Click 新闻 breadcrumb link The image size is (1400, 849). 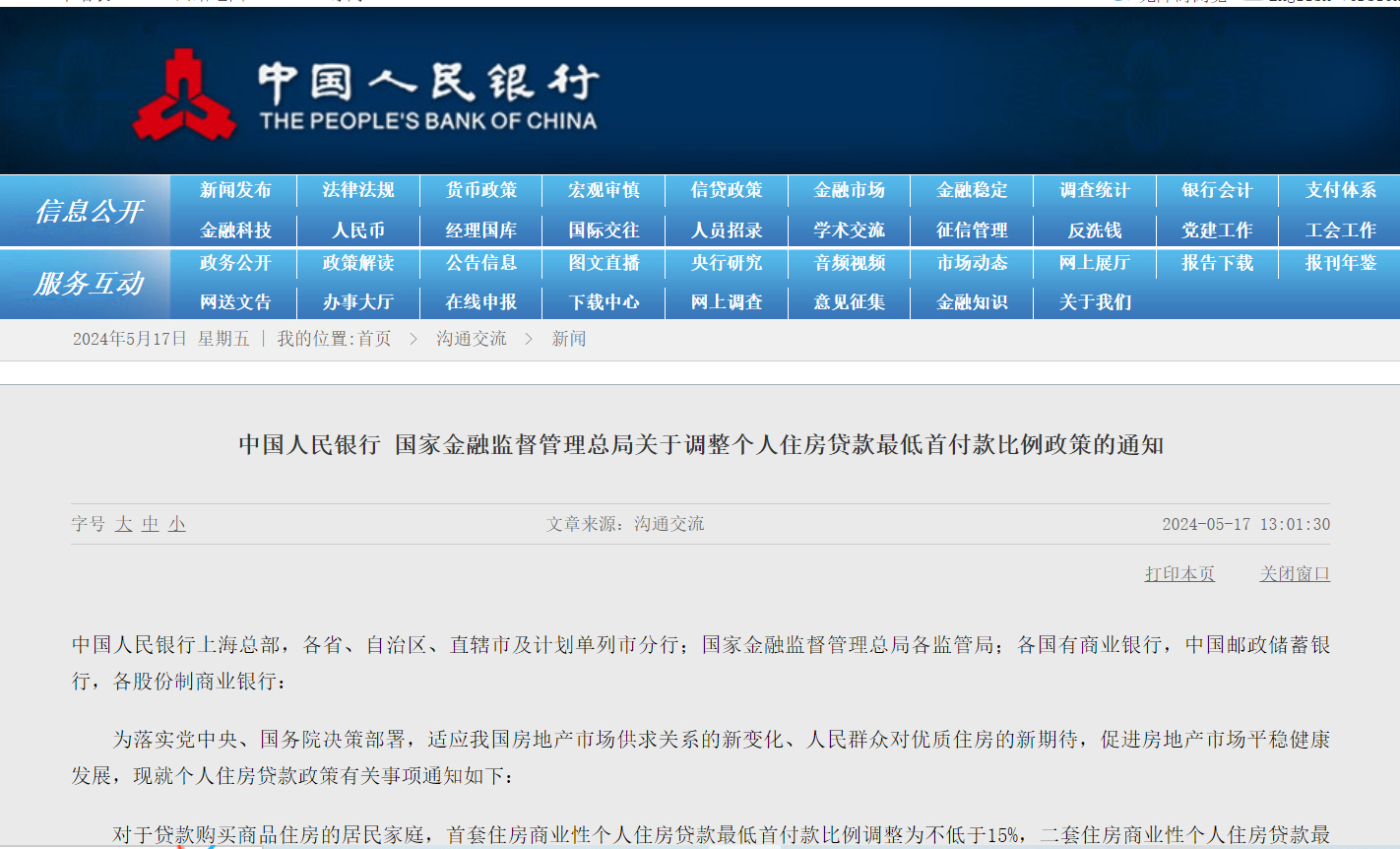(569, 339)
